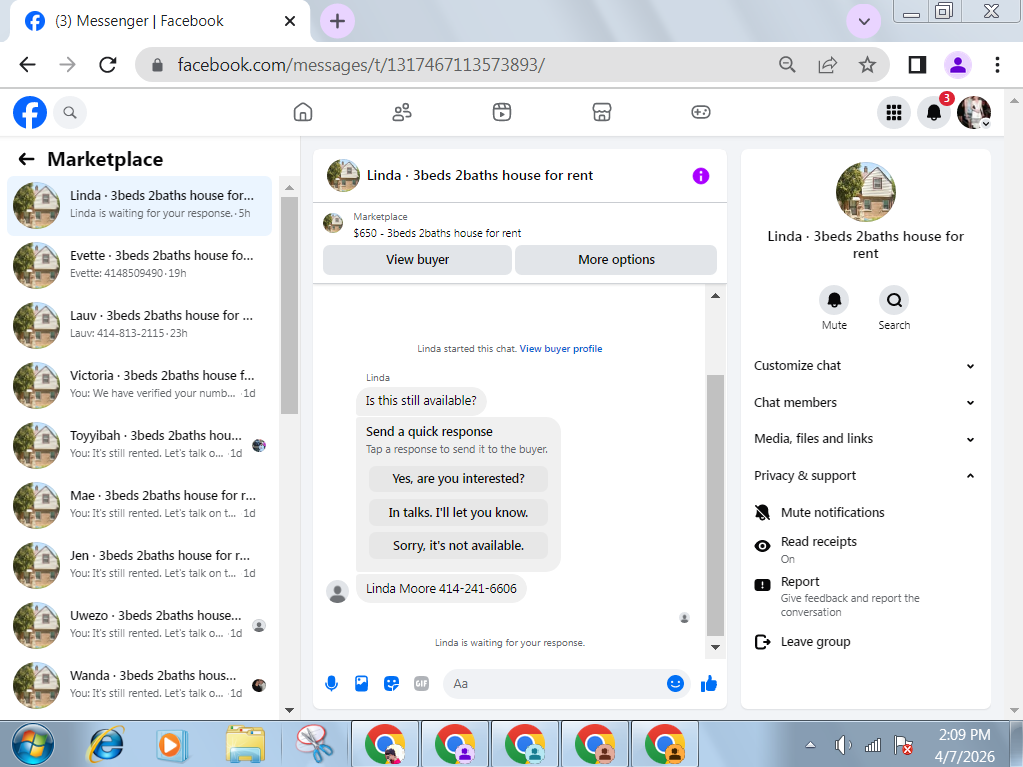Click the conversation information icon
The height and width of the screenshot is (767, 1023).
click(701, 175)
